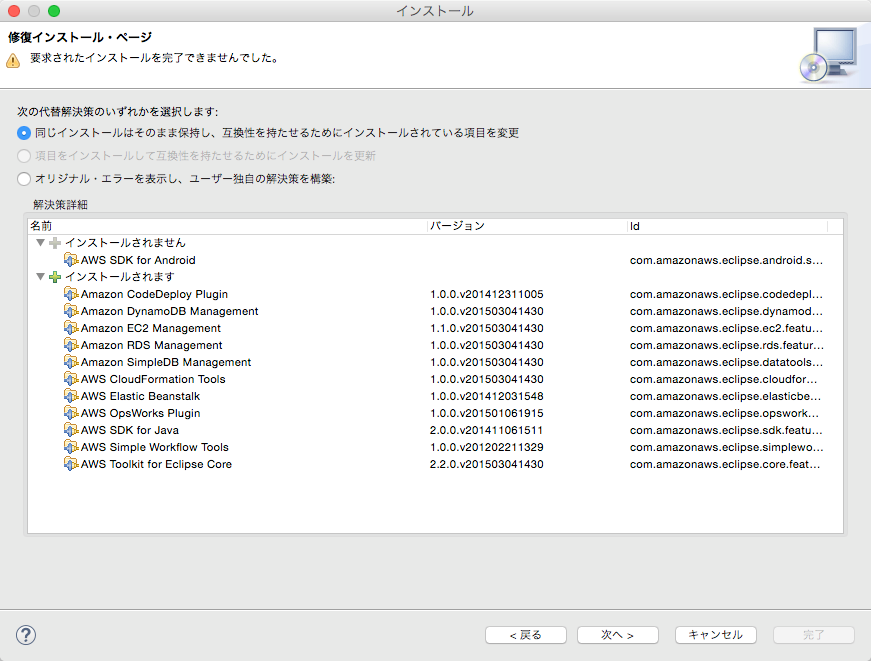The image size is (871, 661).
Task: Proceed with the 次へ > button
Action: pyautogui.click(x=618, y=635)
